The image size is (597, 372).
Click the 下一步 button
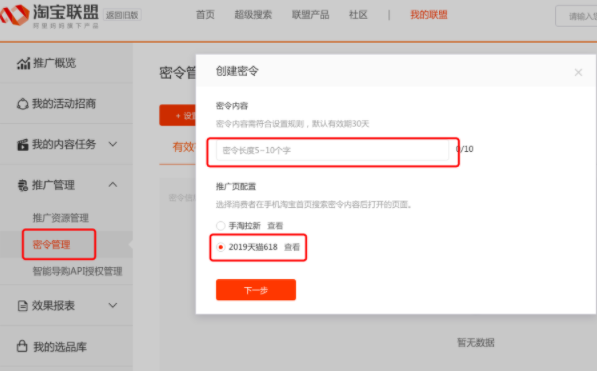256,290
